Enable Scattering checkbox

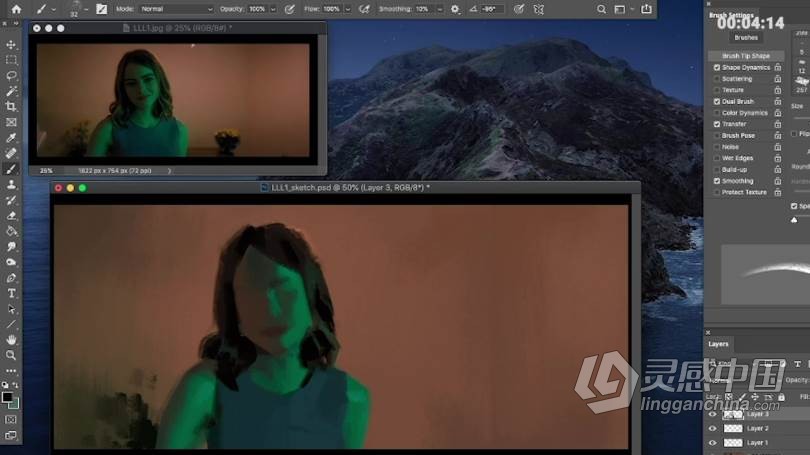pyautogui.click(x=716, y=79)
